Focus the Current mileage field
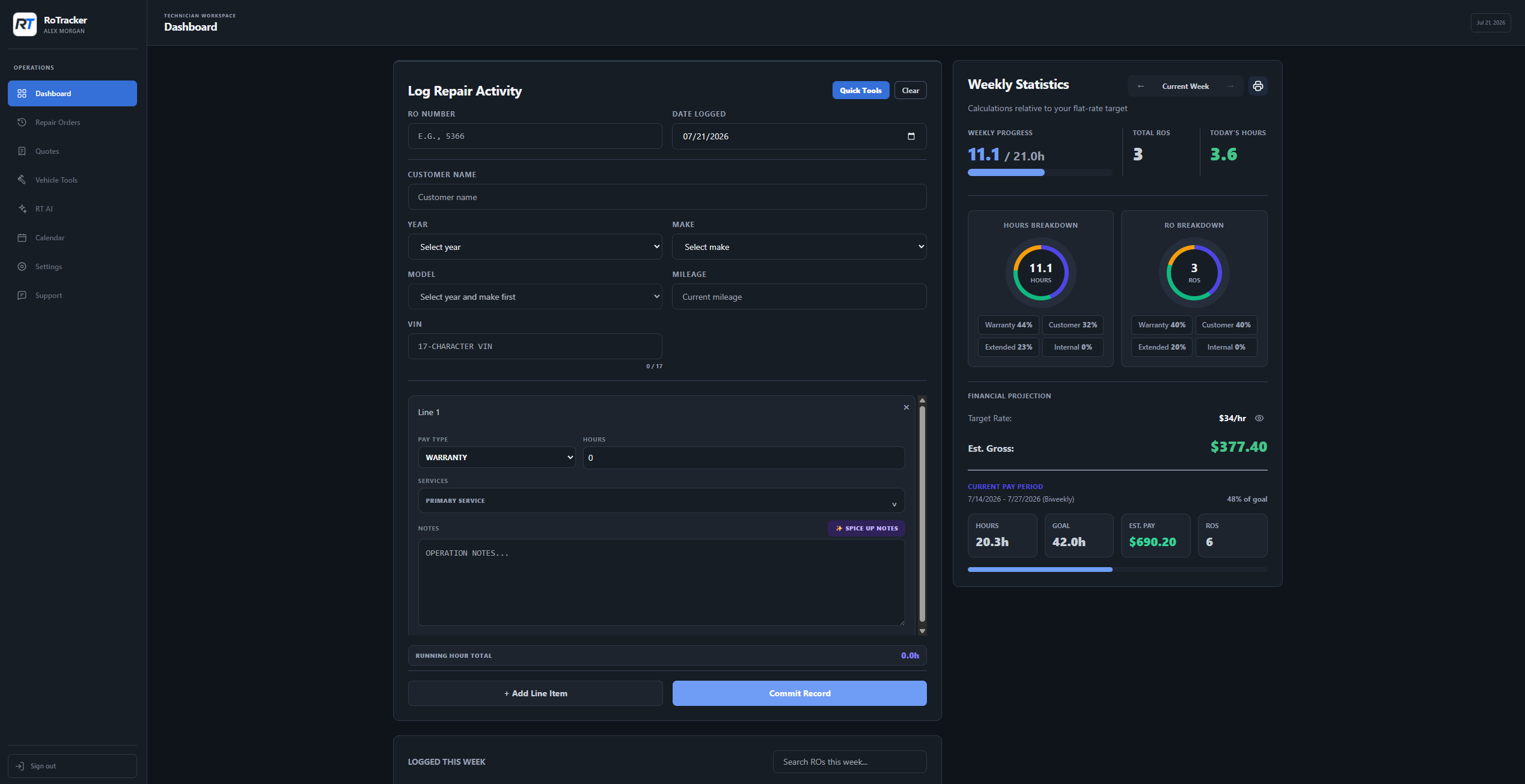 (x=799, y=297)
